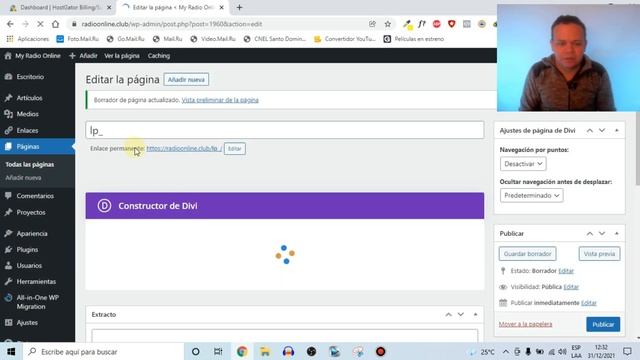
Task: Click Mover a la papelera link
Action: point(525,324)
